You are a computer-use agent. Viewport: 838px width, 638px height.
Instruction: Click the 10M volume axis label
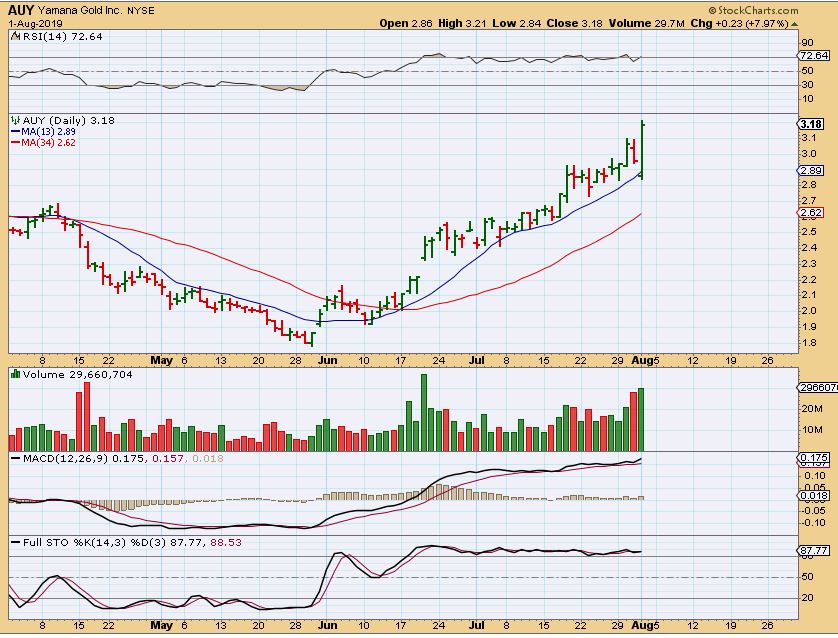pyautogui.click(x=812, y=430)
